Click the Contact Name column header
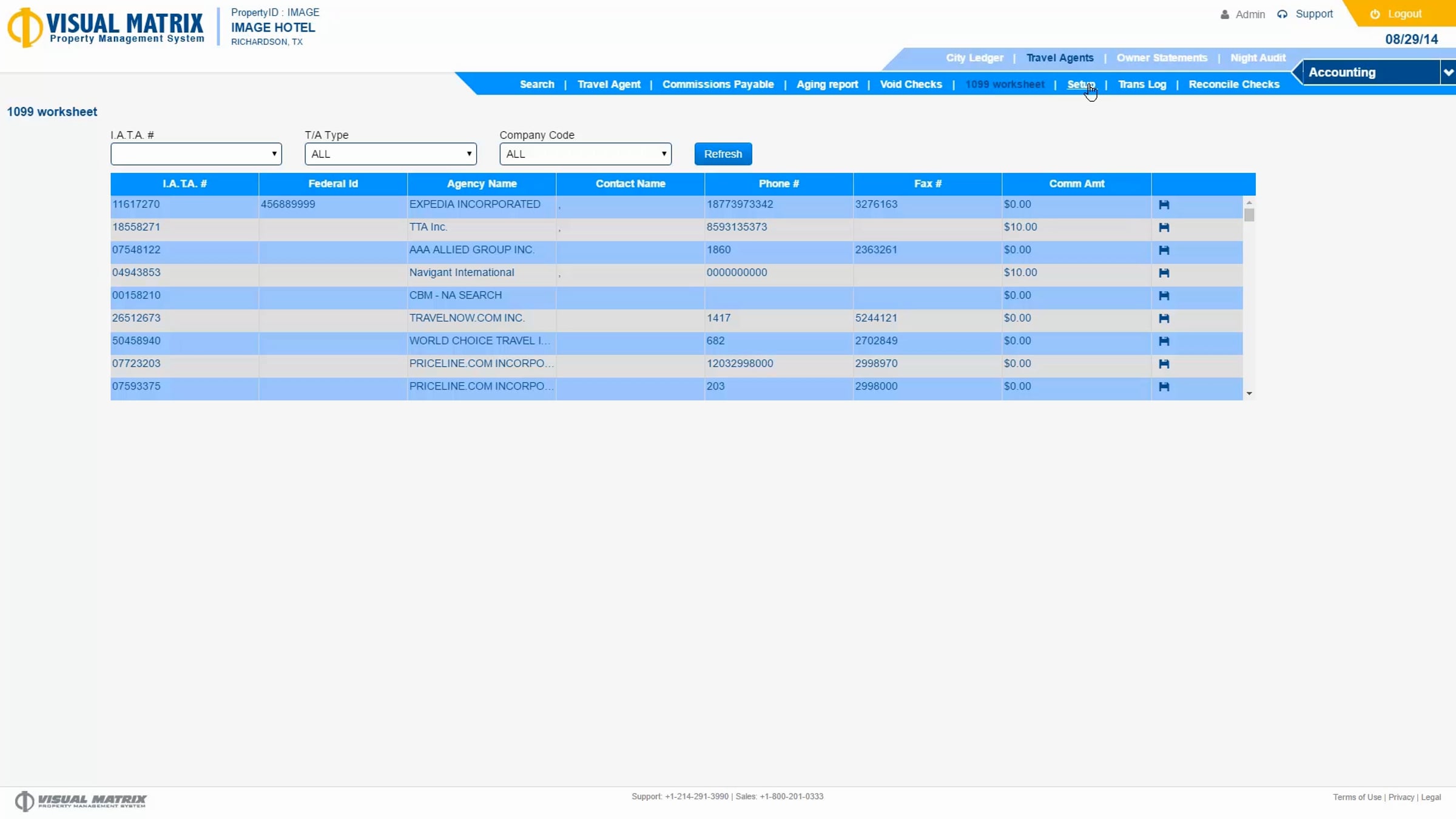Image resolution: width=1456 pixels, height=819 pixels. [630, 184]
